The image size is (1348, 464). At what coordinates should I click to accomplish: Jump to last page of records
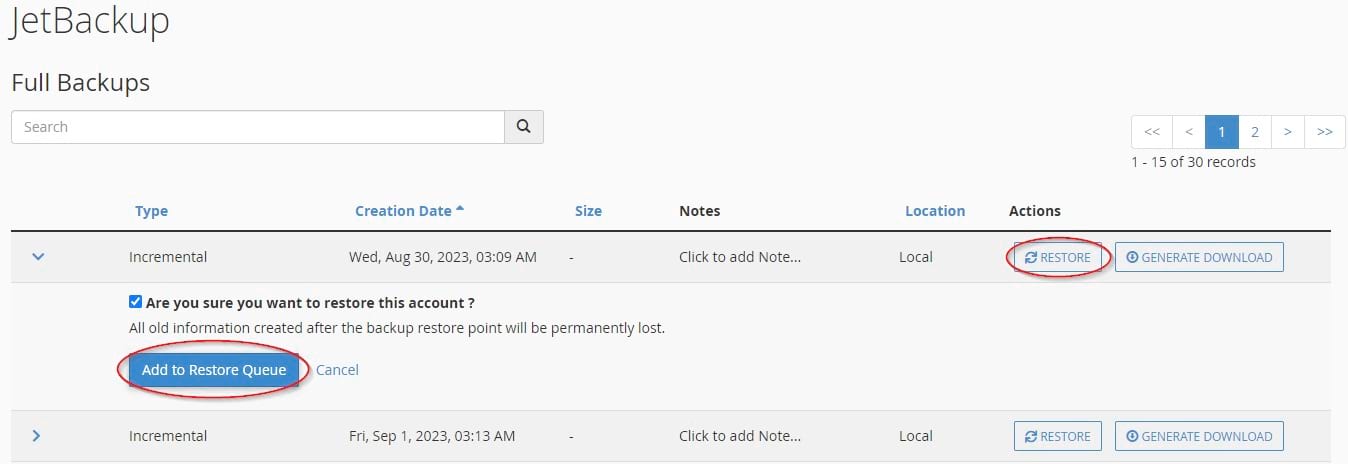coord(1325,131)
